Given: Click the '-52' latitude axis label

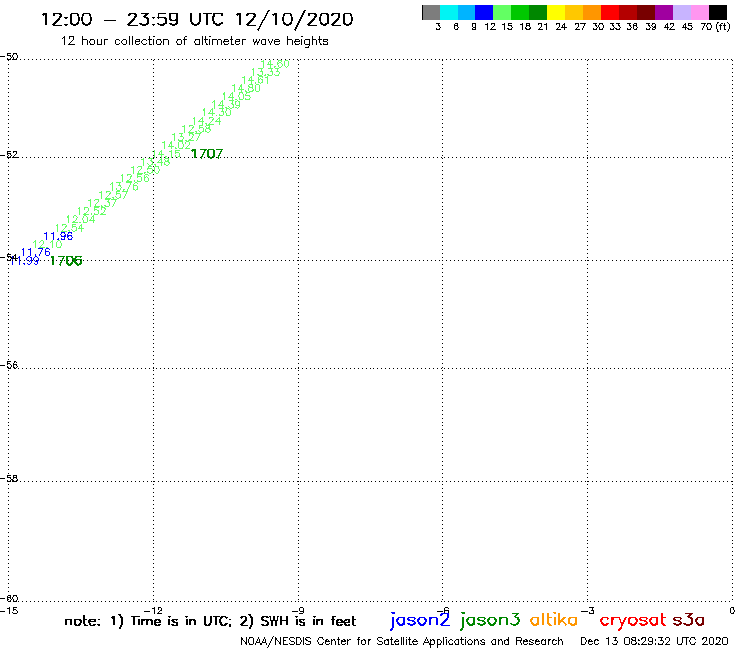Looking at the screenshot, I should [9, 154].
